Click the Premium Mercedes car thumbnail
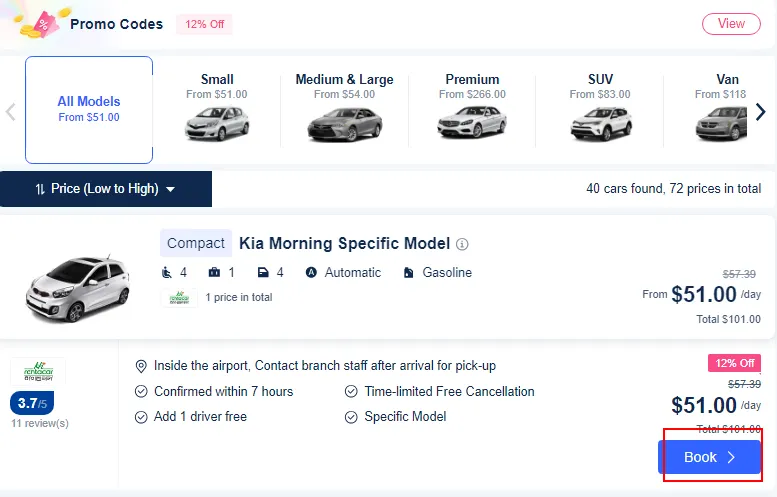 [x=472, y=123]
